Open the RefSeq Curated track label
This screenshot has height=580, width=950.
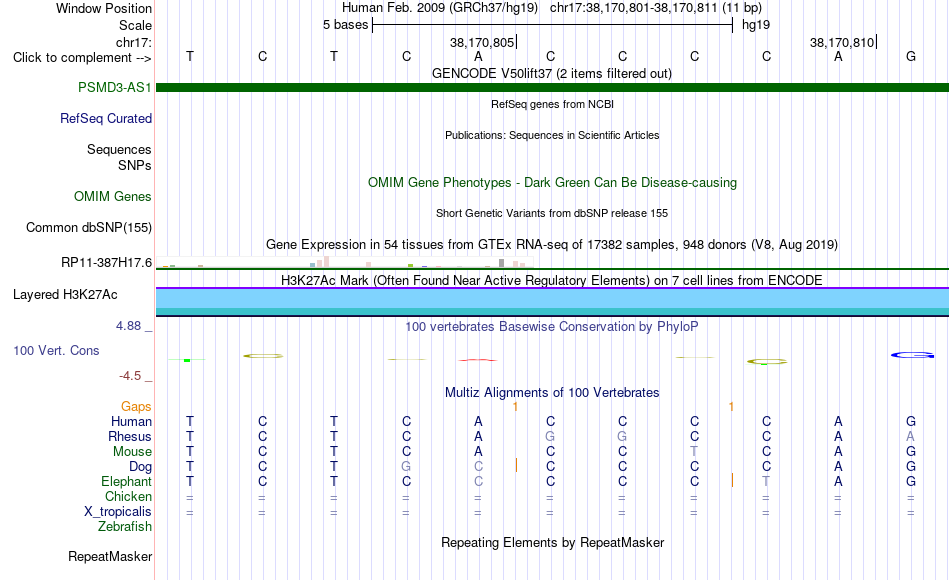tap(105, 118)
